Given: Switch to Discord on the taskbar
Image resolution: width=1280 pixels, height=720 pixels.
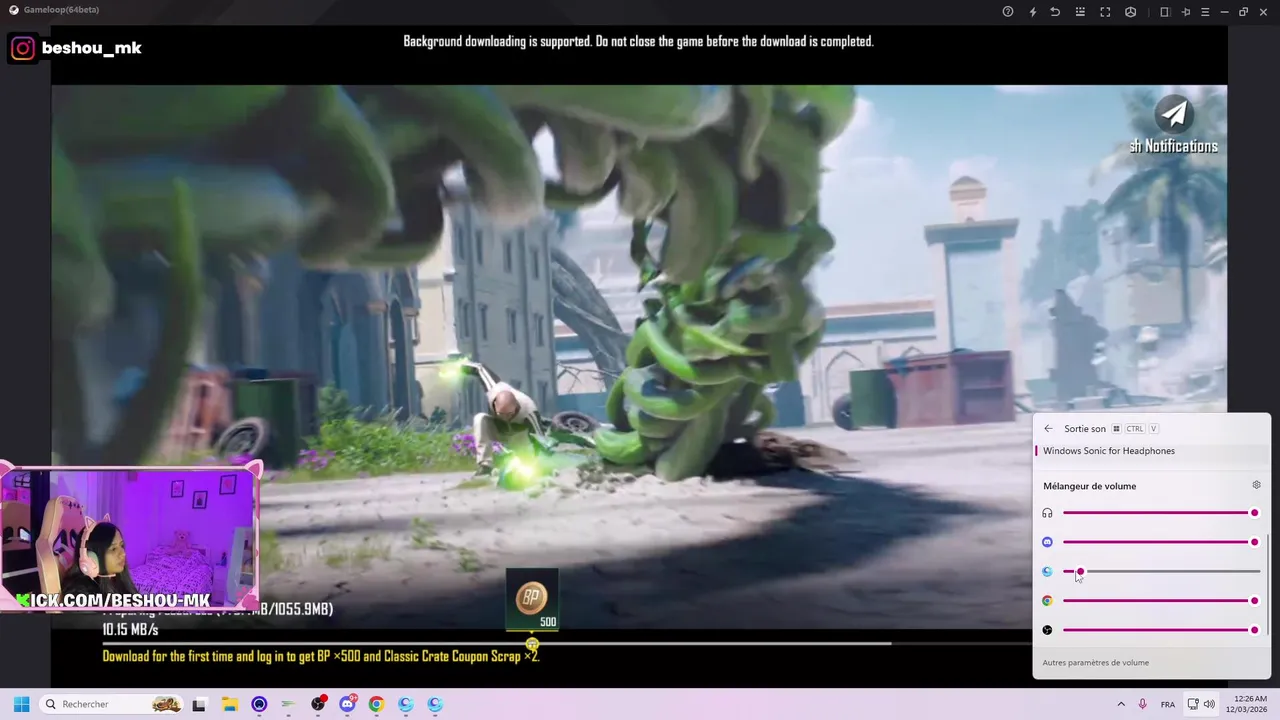Looking at the screenshot, I should click(x=347, y=704).
